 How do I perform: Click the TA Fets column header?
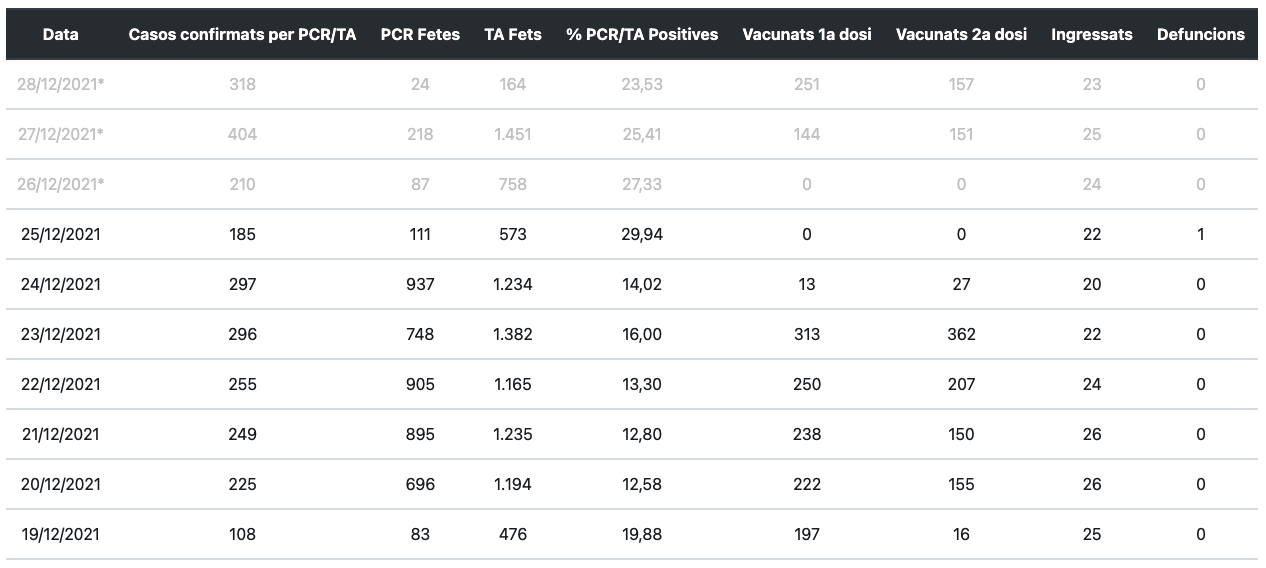click(x=513, y=34)
